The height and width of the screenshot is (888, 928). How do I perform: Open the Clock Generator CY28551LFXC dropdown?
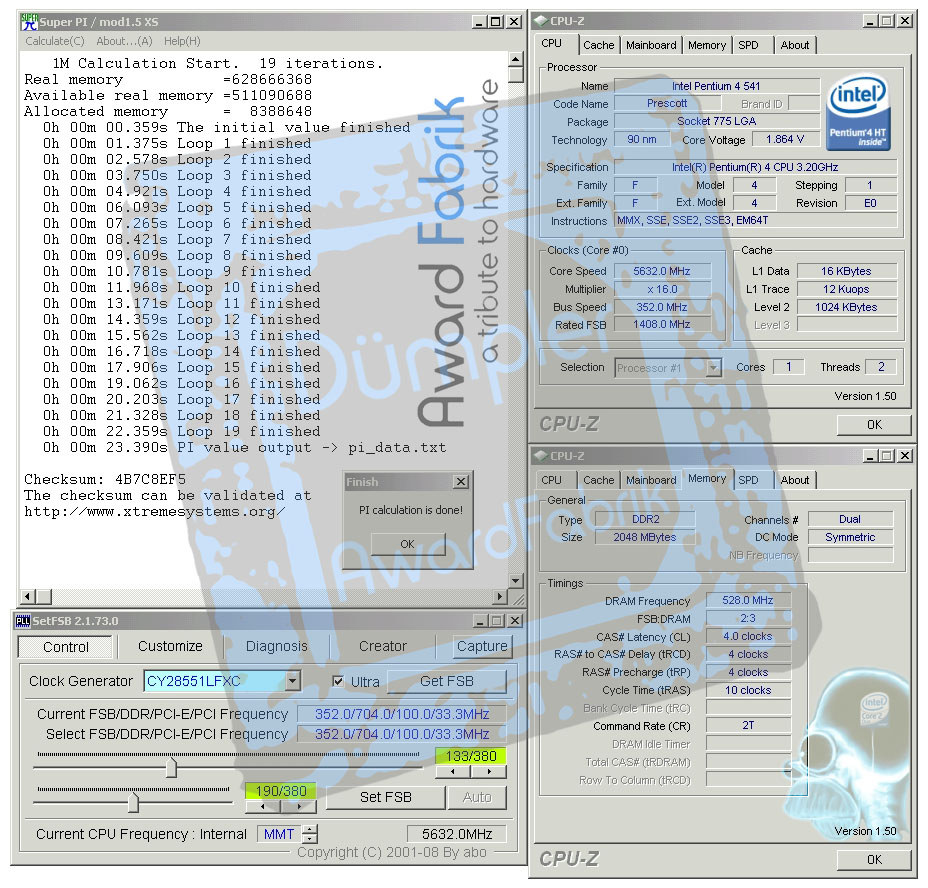click(x=292, y=681)
